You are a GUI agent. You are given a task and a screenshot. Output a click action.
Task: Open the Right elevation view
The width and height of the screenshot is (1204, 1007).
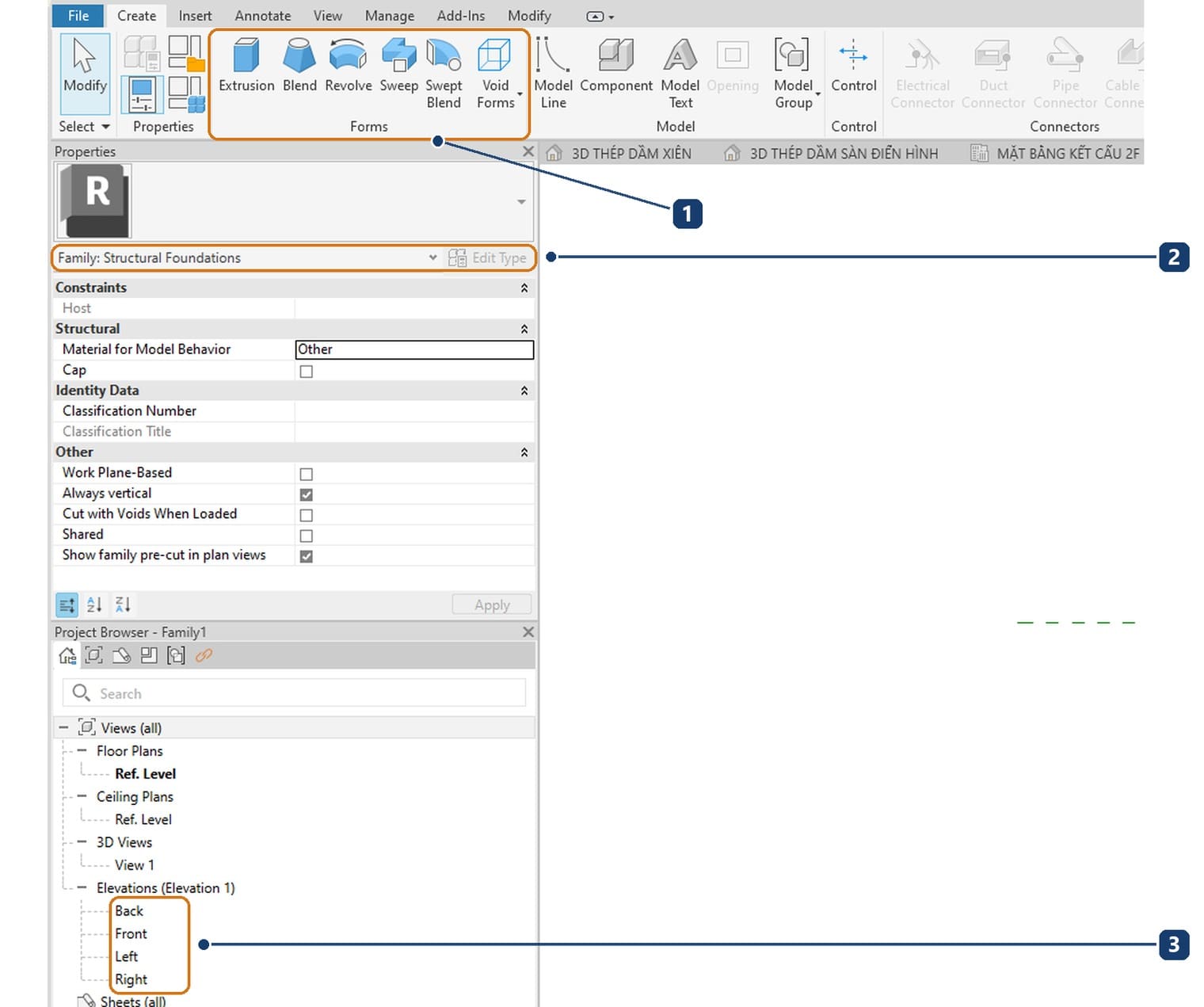coord(131,979)
